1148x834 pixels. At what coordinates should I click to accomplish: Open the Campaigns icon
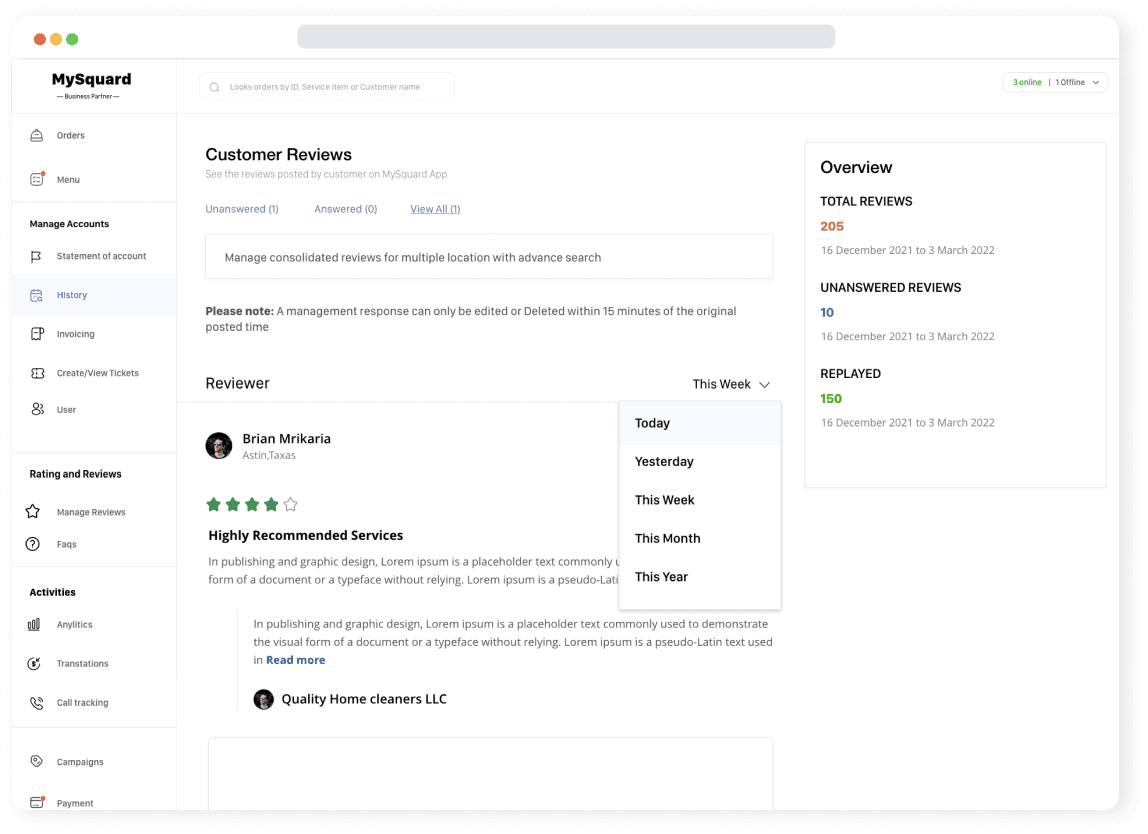(35, 762)
